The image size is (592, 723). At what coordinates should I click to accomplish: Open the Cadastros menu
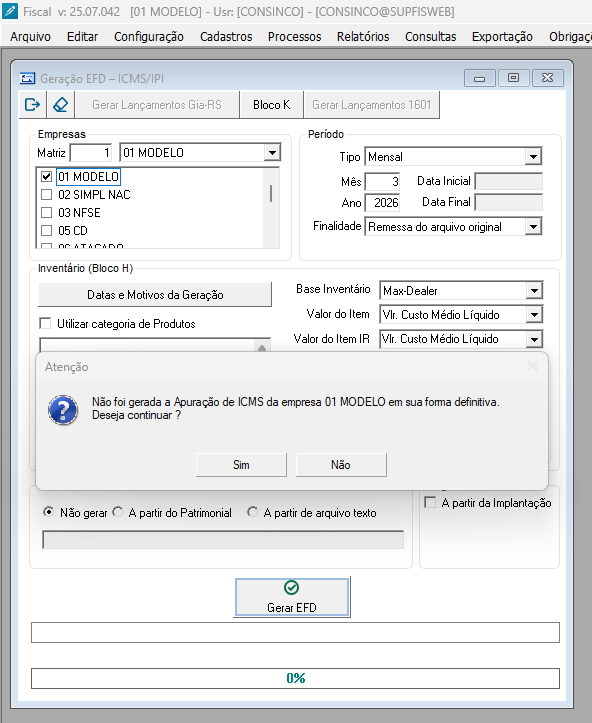coord(226,36)
